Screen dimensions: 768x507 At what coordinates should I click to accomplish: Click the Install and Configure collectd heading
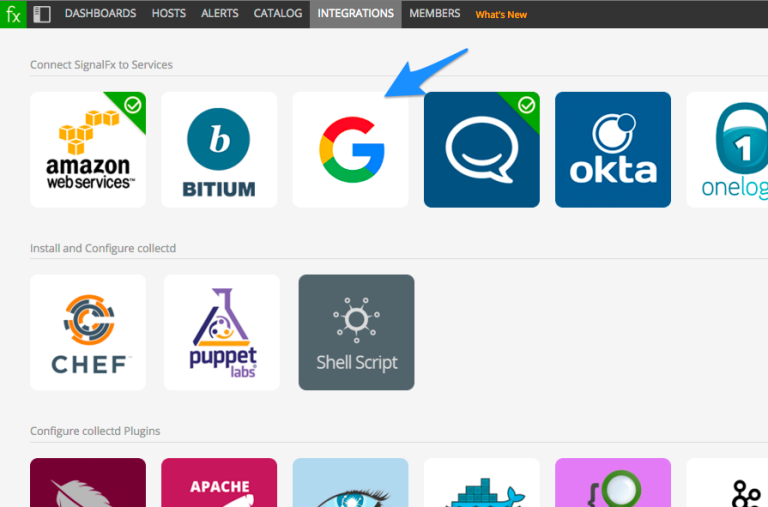pos(103,248)
